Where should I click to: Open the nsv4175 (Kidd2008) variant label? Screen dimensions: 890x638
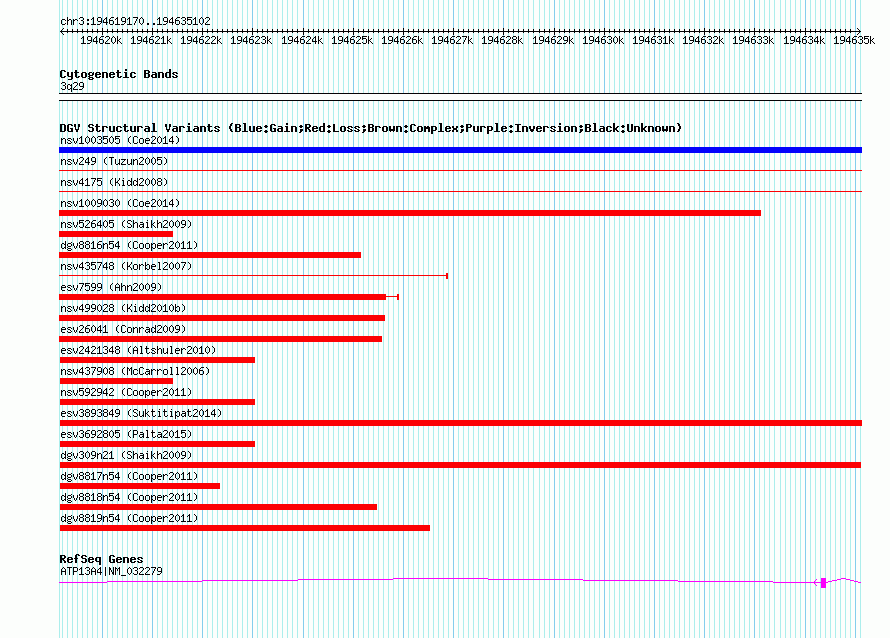(x=114, y=182)
